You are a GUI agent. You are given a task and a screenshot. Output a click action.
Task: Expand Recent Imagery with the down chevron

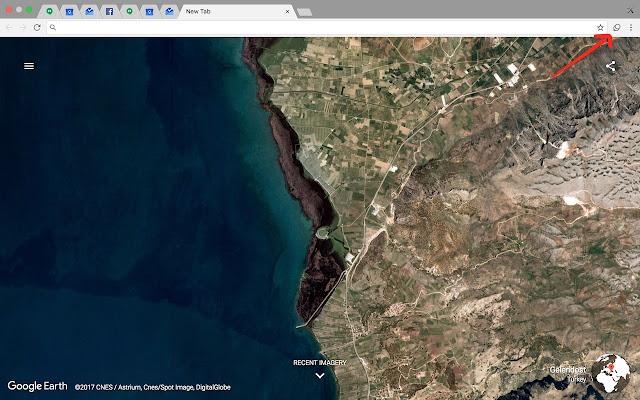pos(320,375)
